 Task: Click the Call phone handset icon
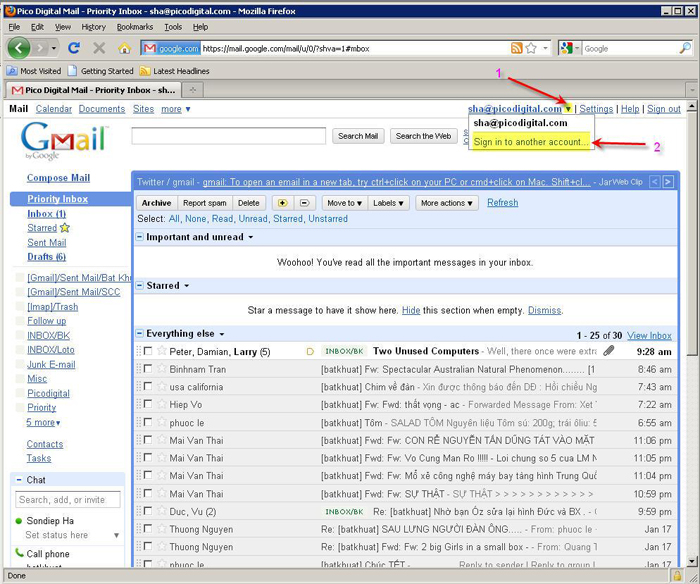tap(19, 553)
